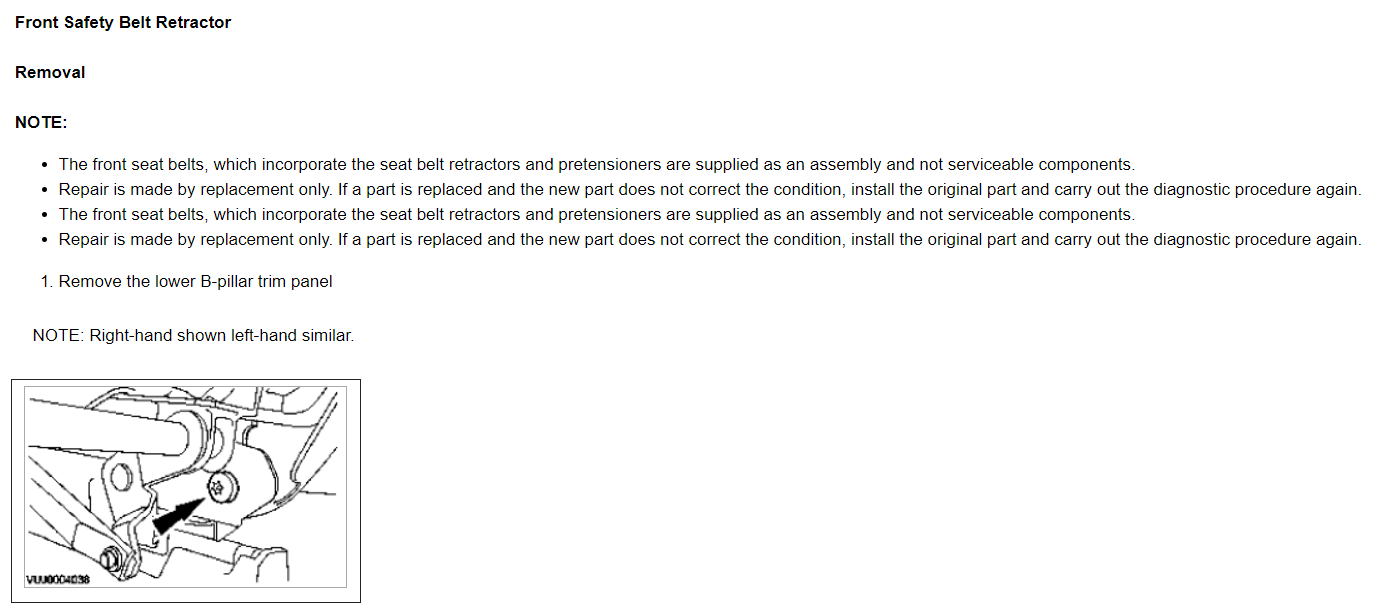Screen dimensions: 1384x604
Task: Click the VUU0004038 image code label
Action: 58,580
